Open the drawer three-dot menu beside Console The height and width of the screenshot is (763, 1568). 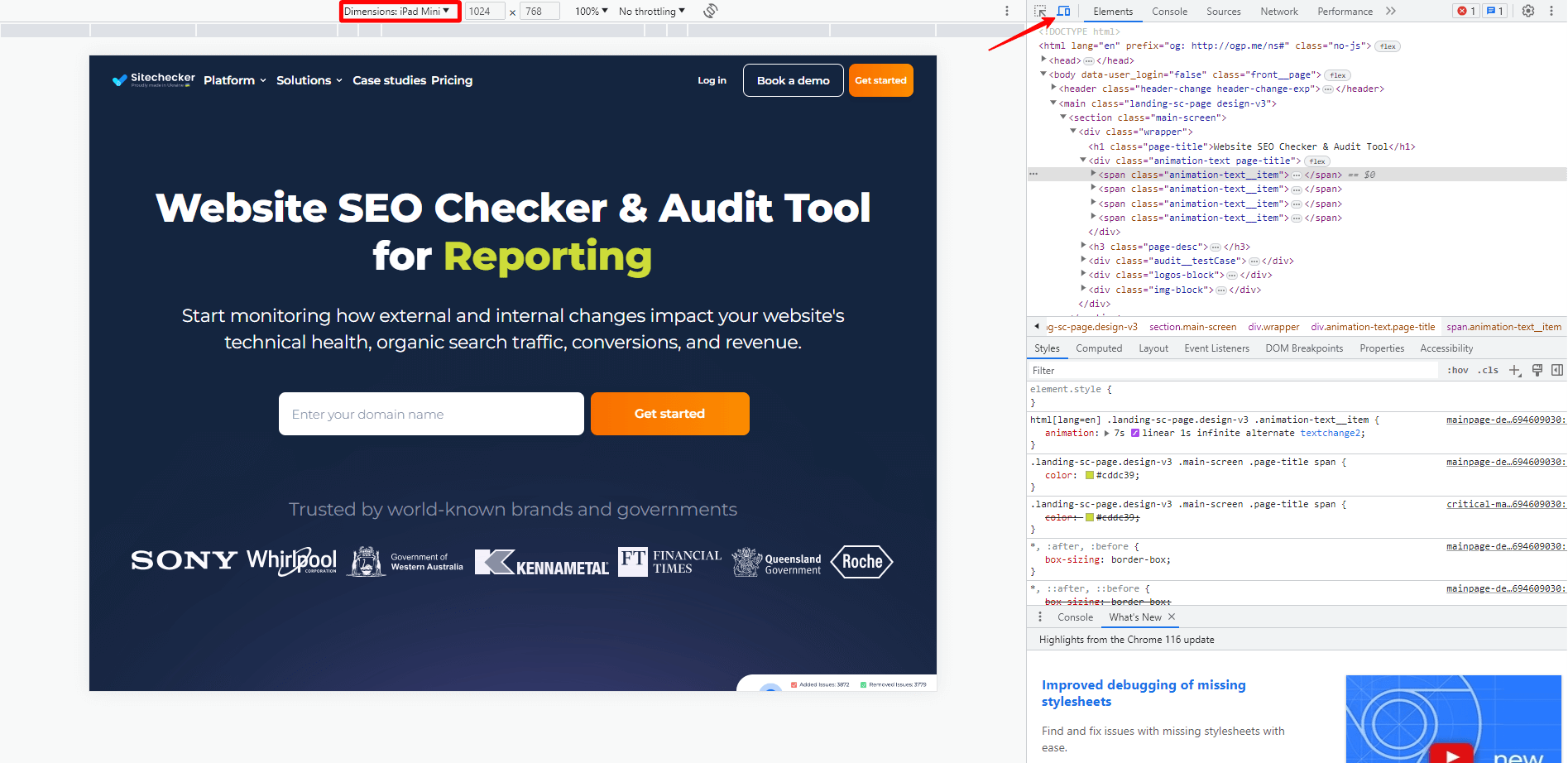[1040, 617]
